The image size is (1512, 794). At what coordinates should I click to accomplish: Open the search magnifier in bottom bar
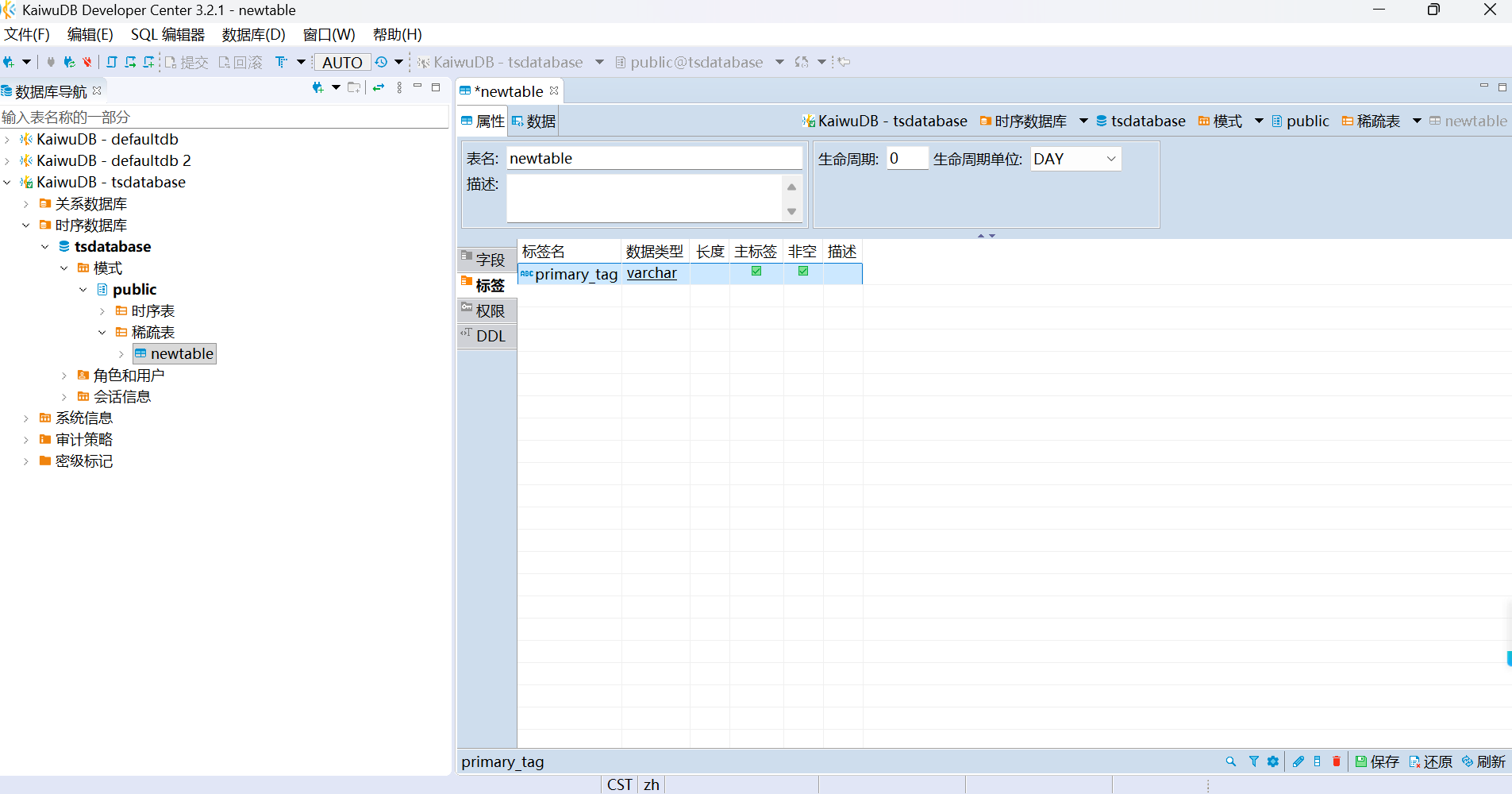[x=1231, y=761]
